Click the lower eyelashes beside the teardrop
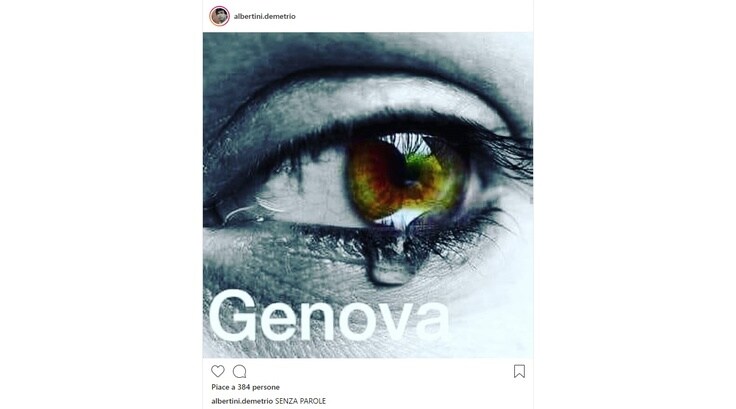The image size is (736, 409). pyautogui.click(x=451, y=235)
